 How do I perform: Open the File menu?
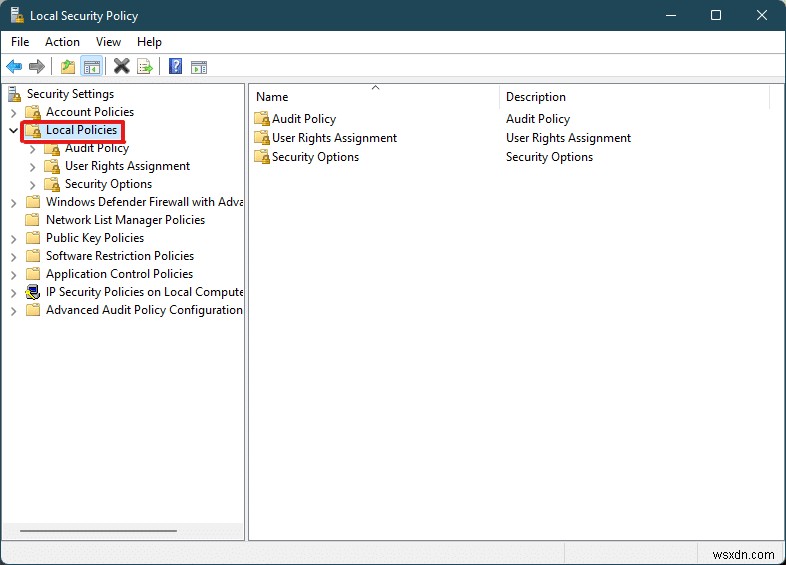point(20,42)
